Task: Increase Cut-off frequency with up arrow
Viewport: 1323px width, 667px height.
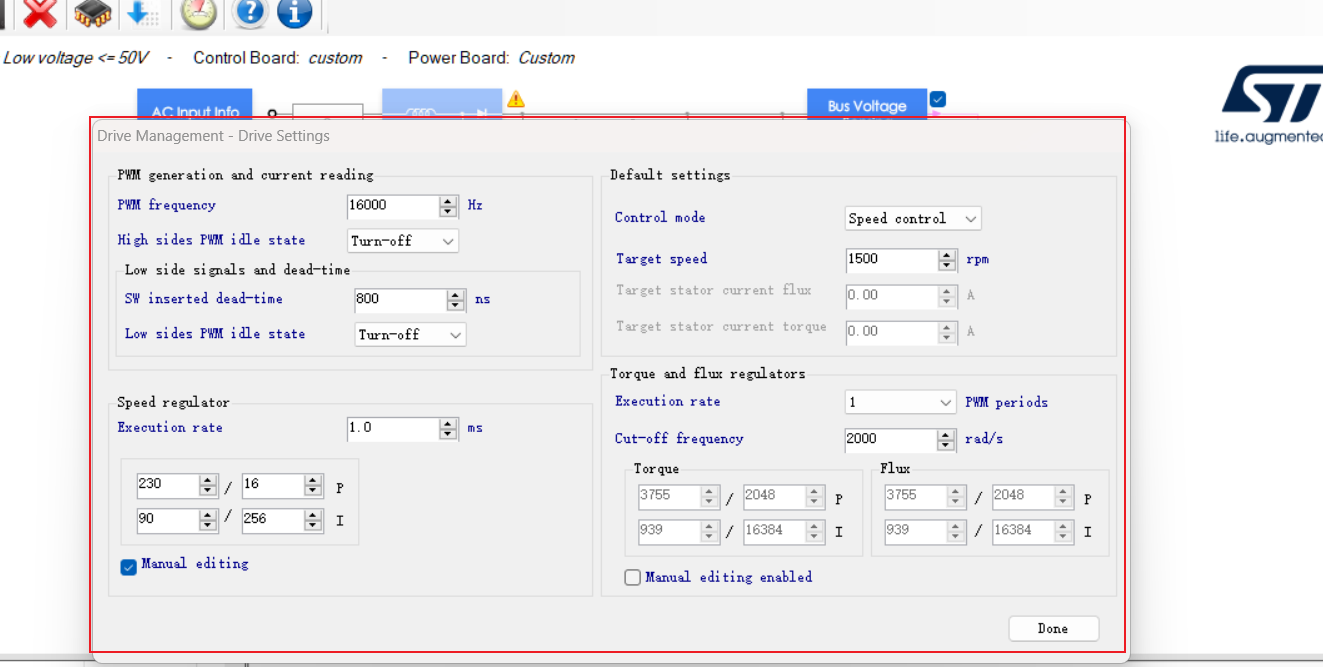Action: pos(946,434)
